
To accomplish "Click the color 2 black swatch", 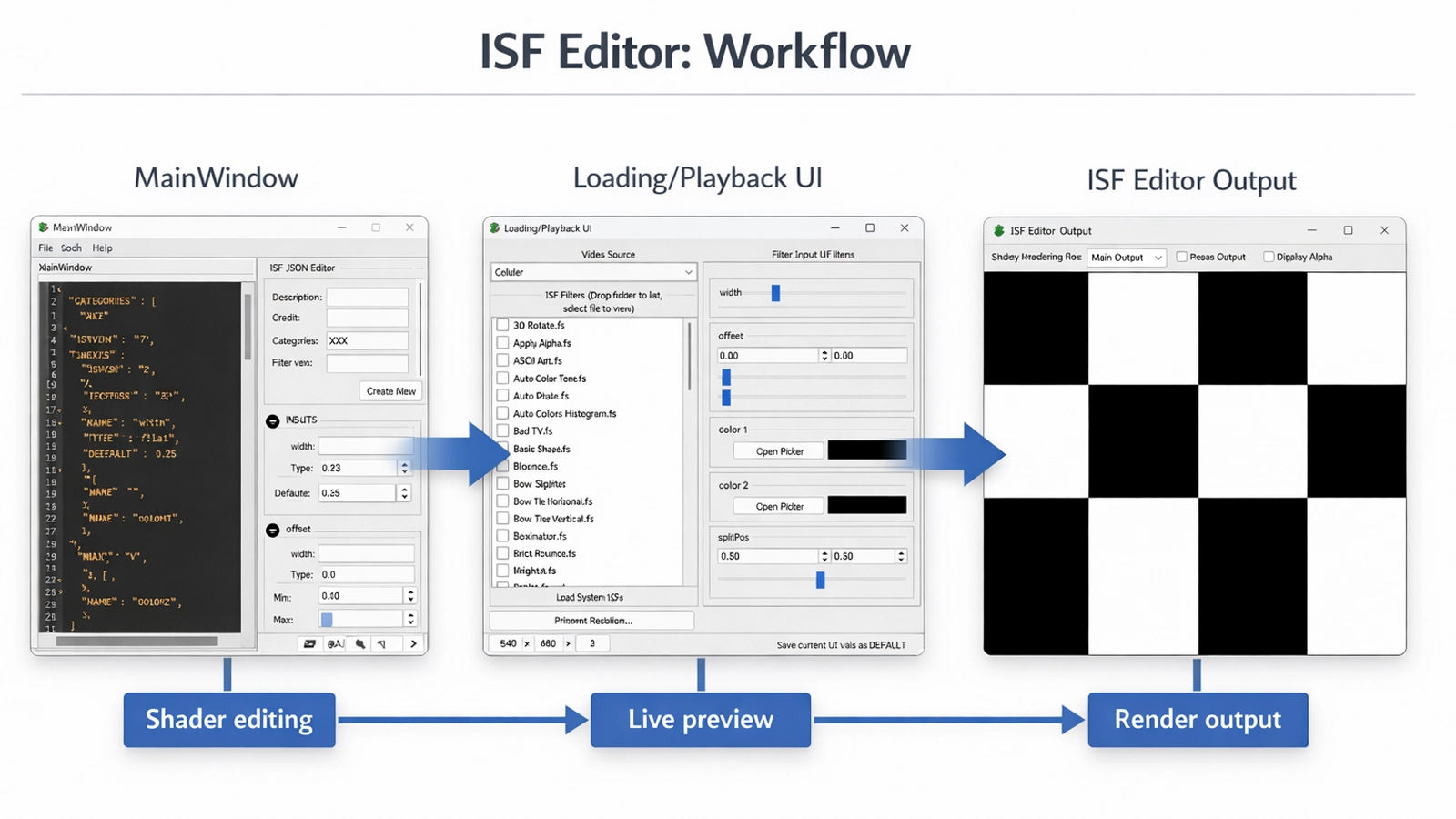I will click(x=867, y=505).
